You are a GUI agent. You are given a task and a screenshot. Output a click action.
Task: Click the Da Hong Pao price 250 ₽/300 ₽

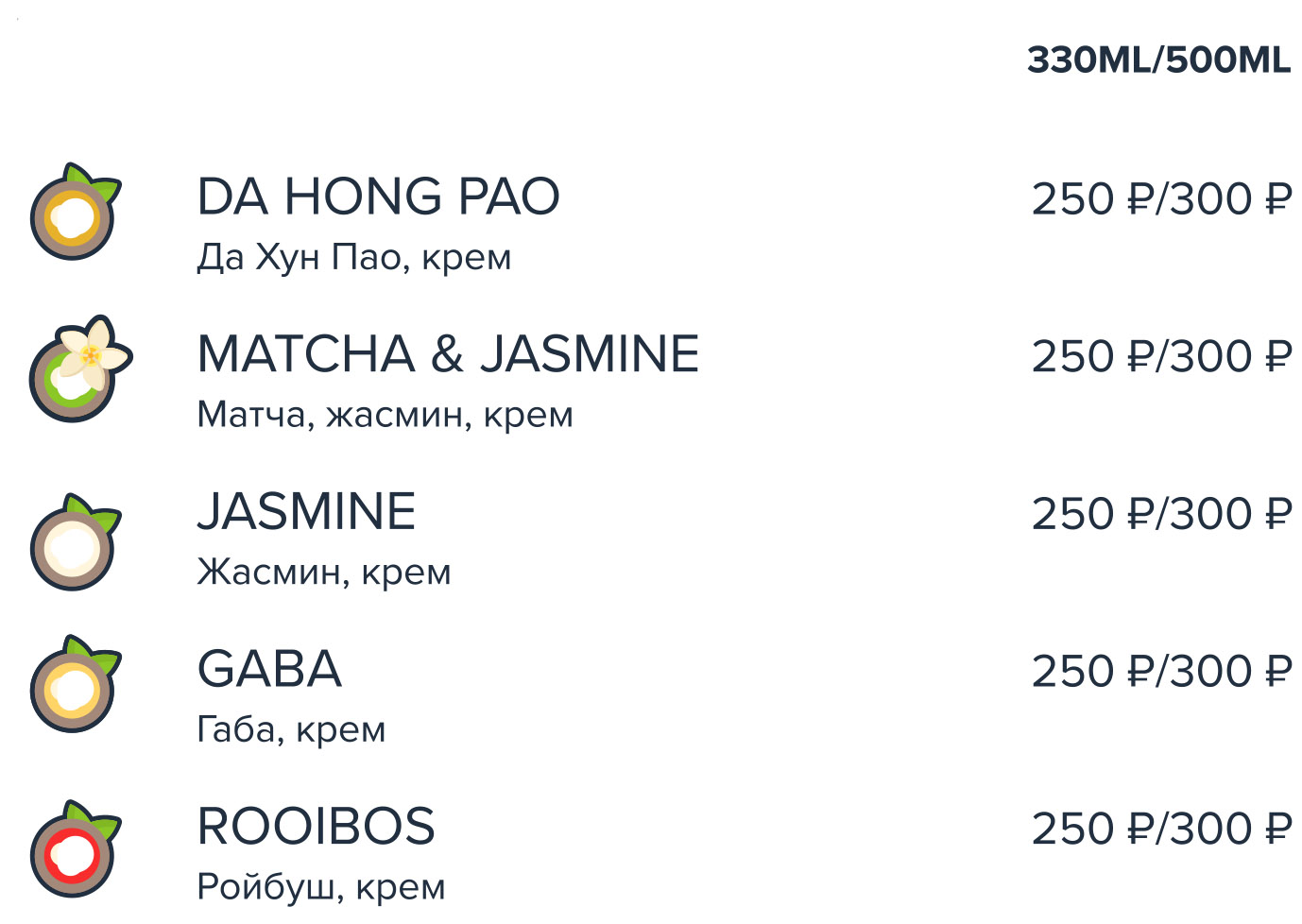click(1162, 199)
